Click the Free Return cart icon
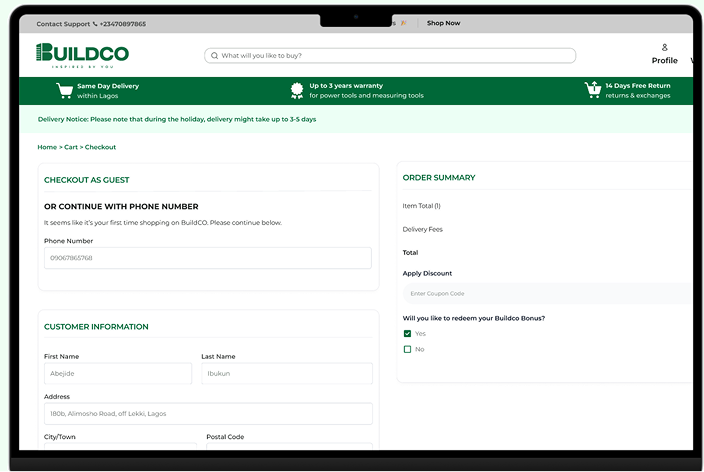The image size is (704, 472). (592, 91)
